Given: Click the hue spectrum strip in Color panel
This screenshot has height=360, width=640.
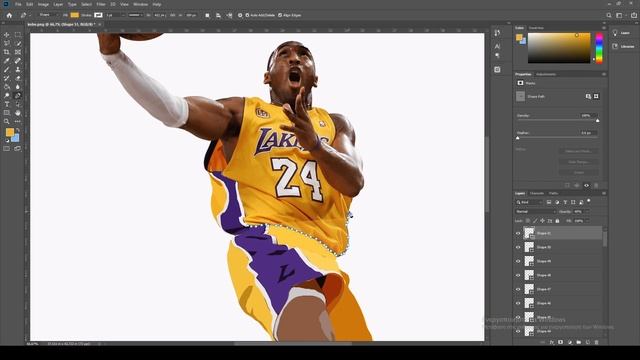Looking at the screenshot, I should pyautogui.click(x=599, y=48).
